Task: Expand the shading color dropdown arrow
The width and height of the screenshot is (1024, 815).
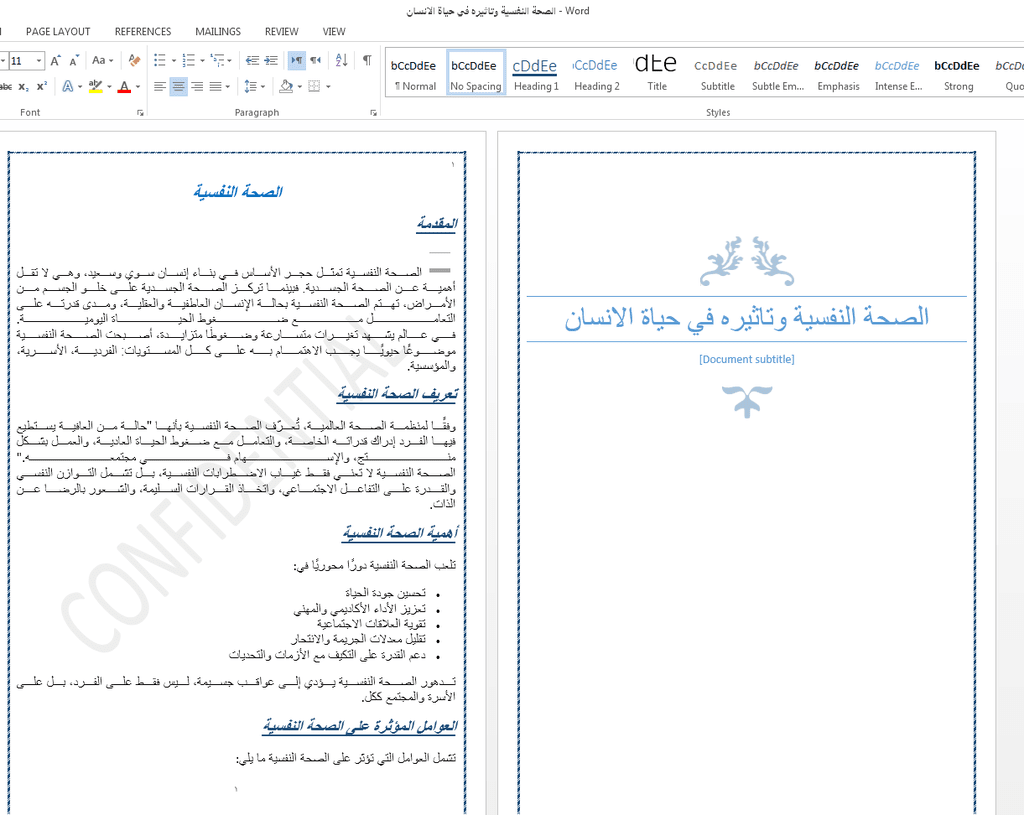Action: pos(300,86)
